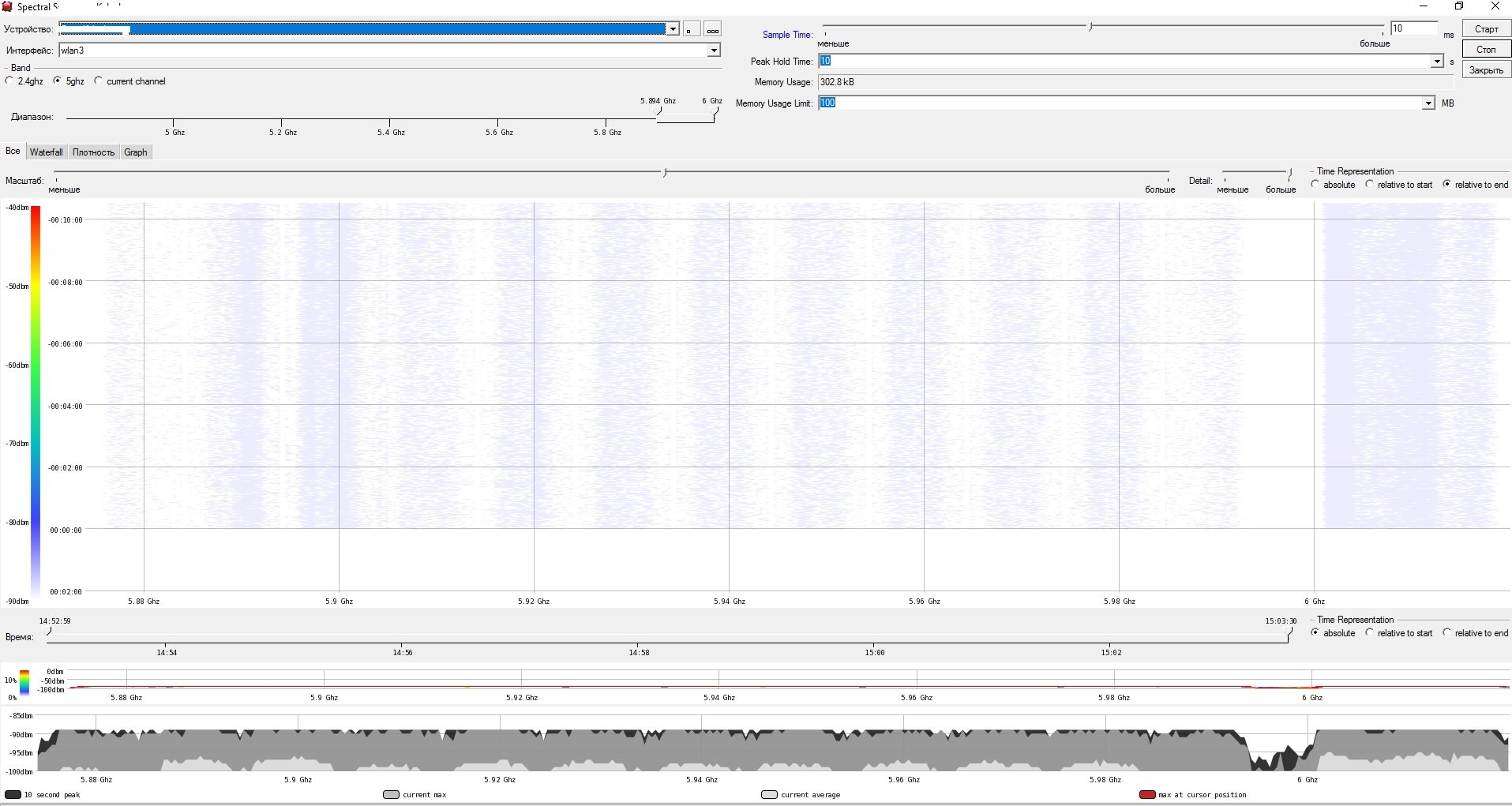The image size is (1512, 806).
Task: Click the three-dots browse button beside the device field
Action: [712, 30]
